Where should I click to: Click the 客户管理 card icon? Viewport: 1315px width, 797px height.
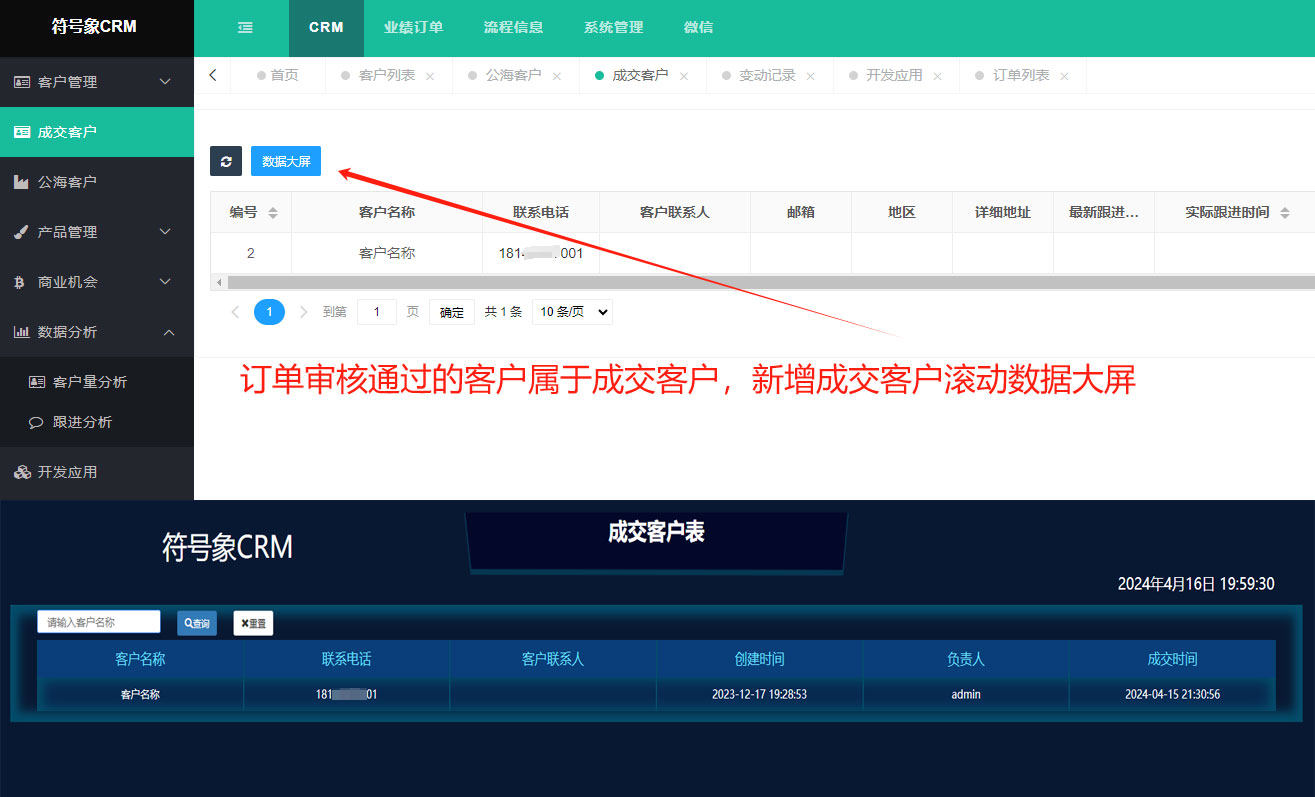pos(22,82)
